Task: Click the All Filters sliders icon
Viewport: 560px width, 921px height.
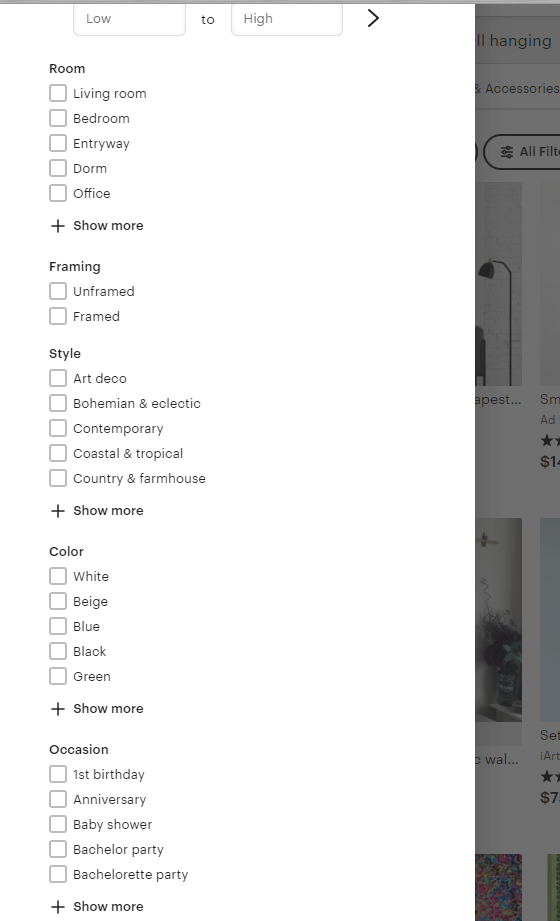Action: (x=507, y=152)
